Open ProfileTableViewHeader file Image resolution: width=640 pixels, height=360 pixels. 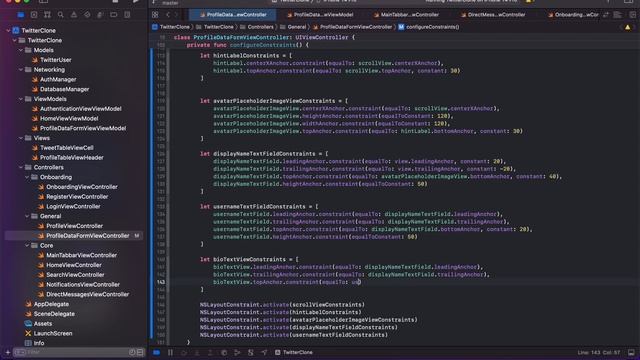click(71, 158)
